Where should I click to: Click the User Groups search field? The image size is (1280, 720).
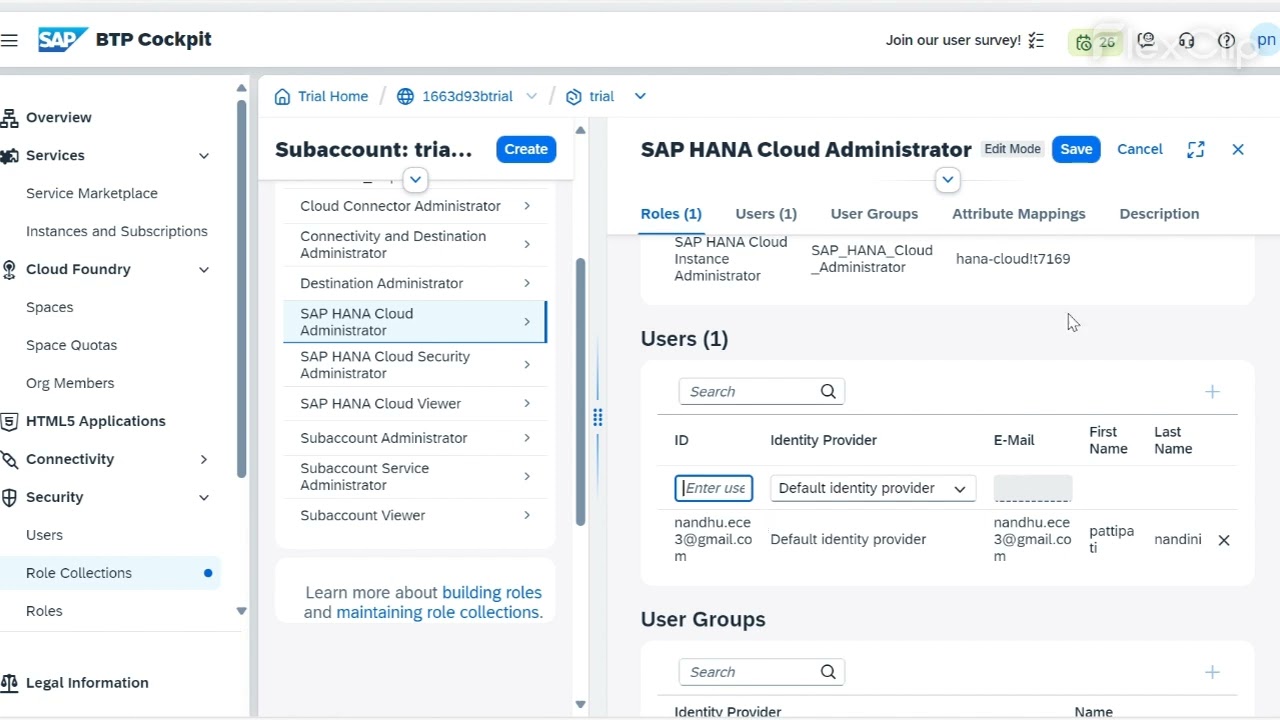(x=762, y=672)
